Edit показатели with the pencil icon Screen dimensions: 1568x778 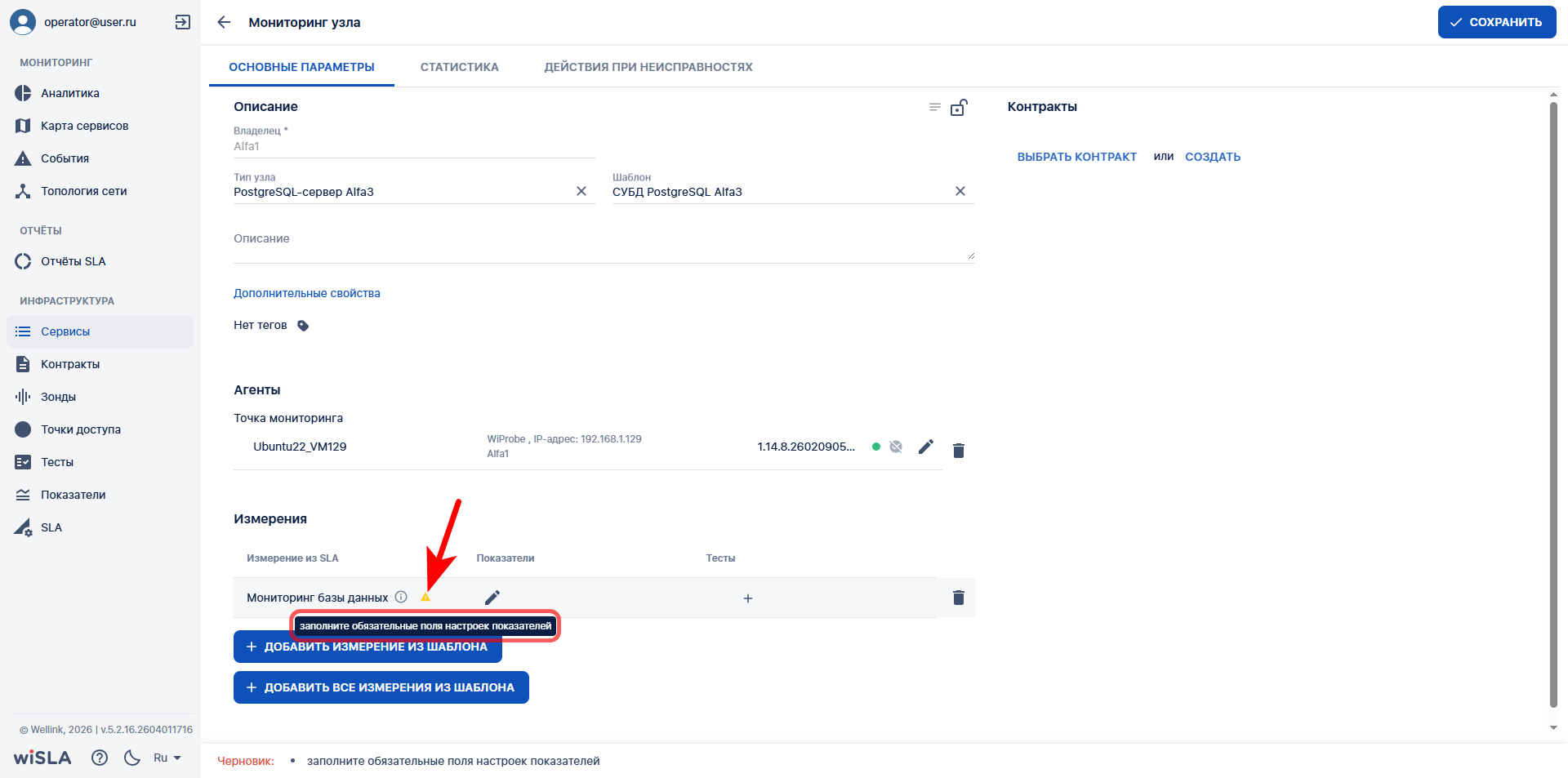coord(492,598)
